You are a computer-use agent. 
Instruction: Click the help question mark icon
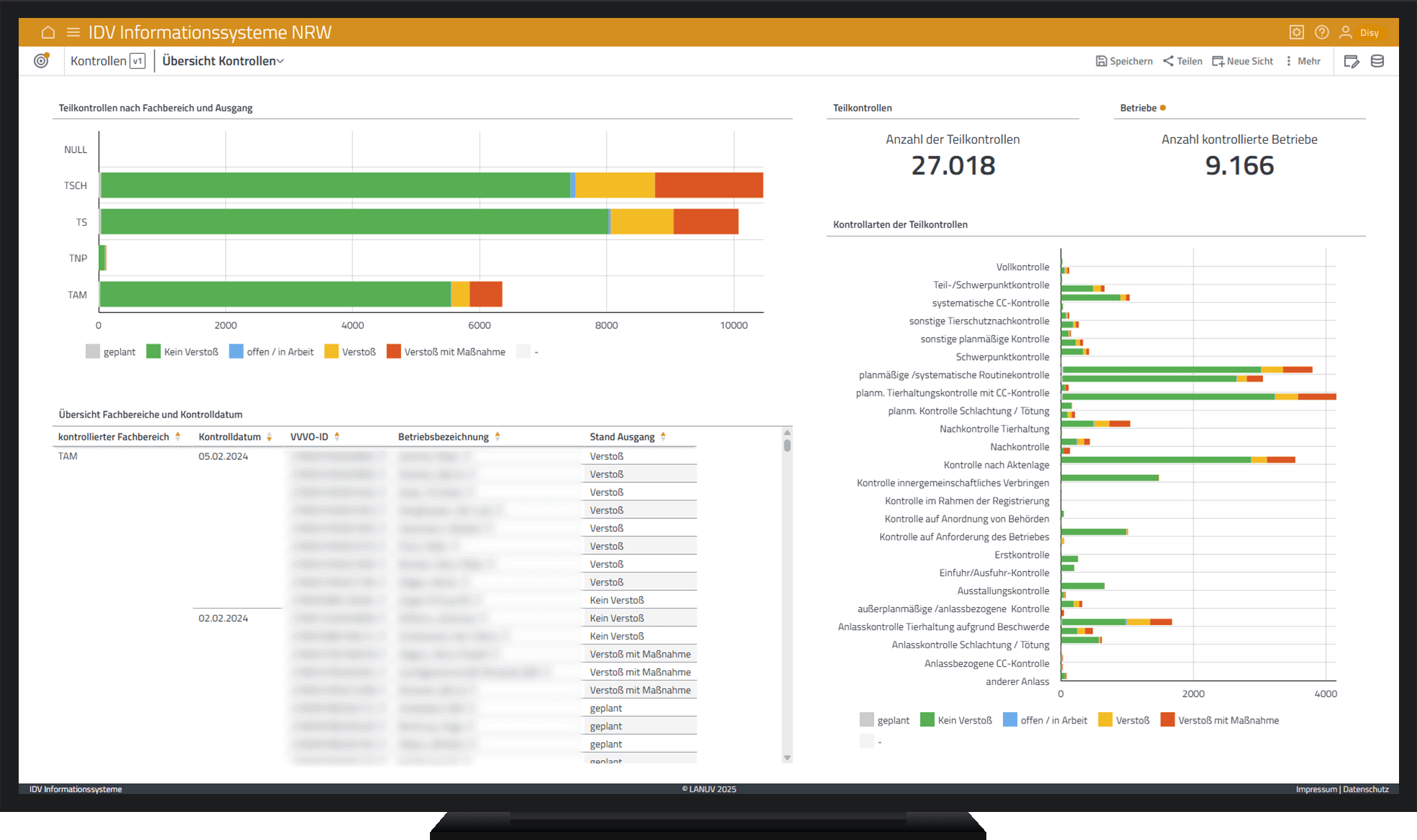1321,32
